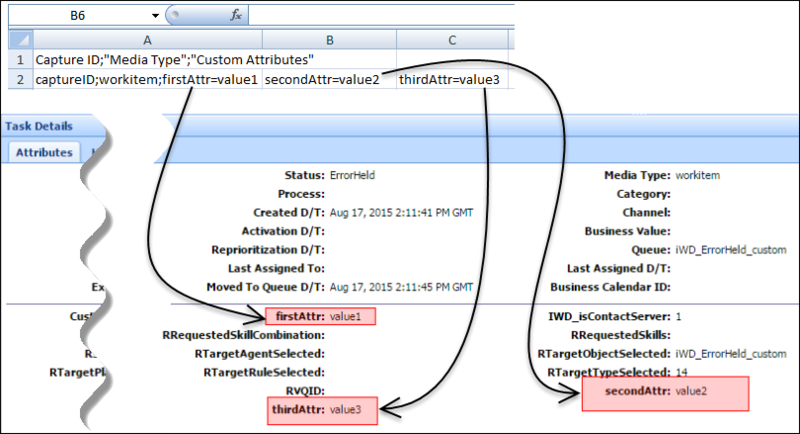Click the Business Calendar ID label
The height and width of the screenshot is (434, 800).
pyautogui.click(x=610, y=287)
